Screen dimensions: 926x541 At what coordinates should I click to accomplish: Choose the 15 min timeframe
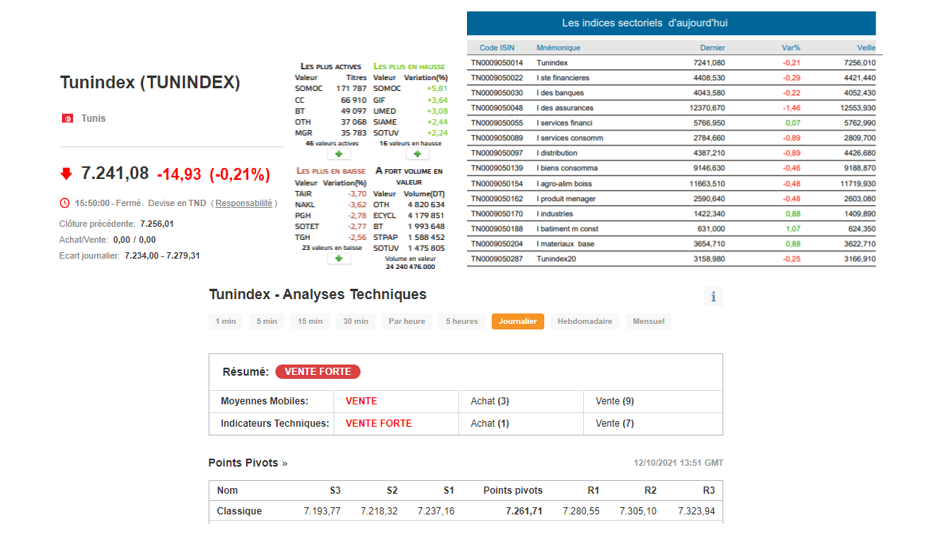(309, 321)
